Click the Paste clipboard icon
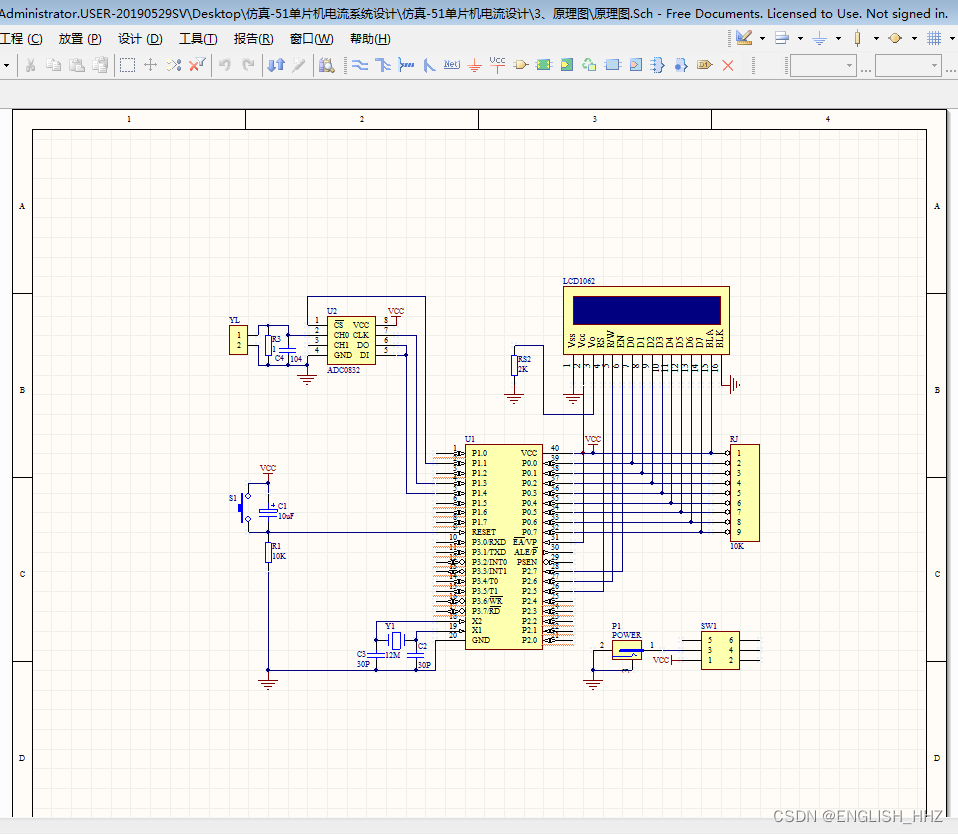Screen dimensions: 958x834 77,65
